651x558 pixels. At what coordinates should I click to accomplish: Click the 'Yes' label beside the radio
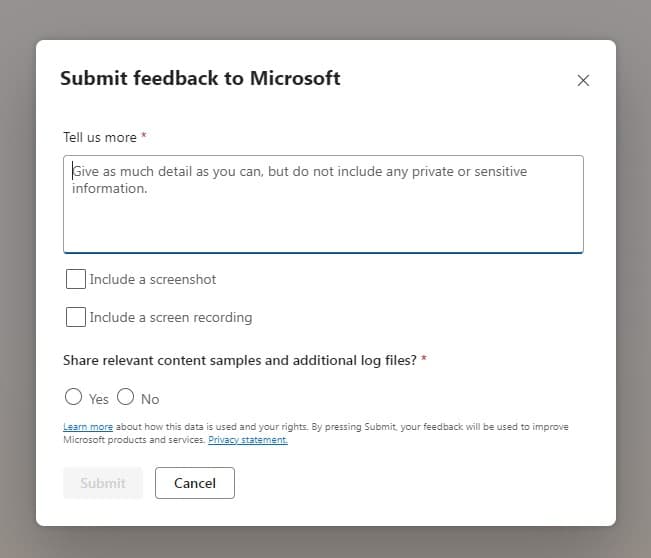pyautogui.click(x=99, y=399)
